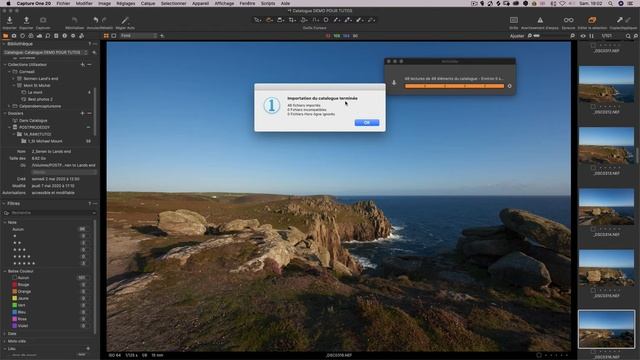This screenshot has height=360, width=640.
Task: Collapse the Mont St Michel project
Action: coord(13,85)
